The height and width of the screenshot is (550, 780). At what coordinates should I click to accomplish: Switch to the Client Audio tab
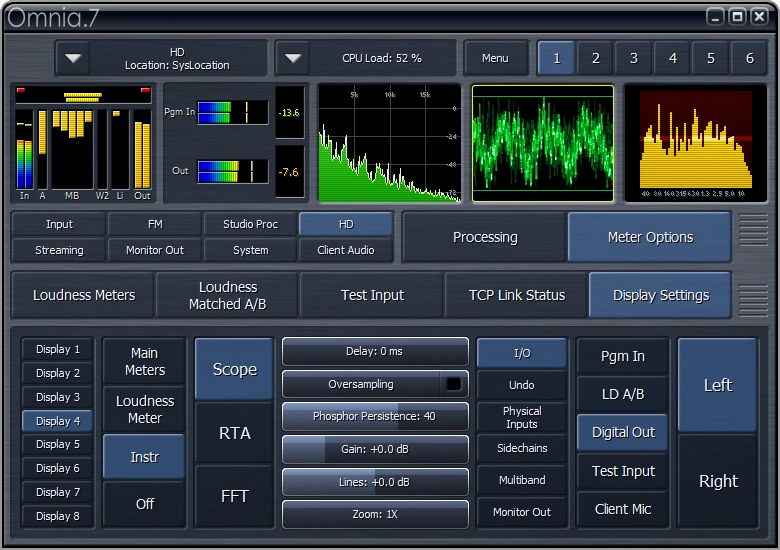346,250
